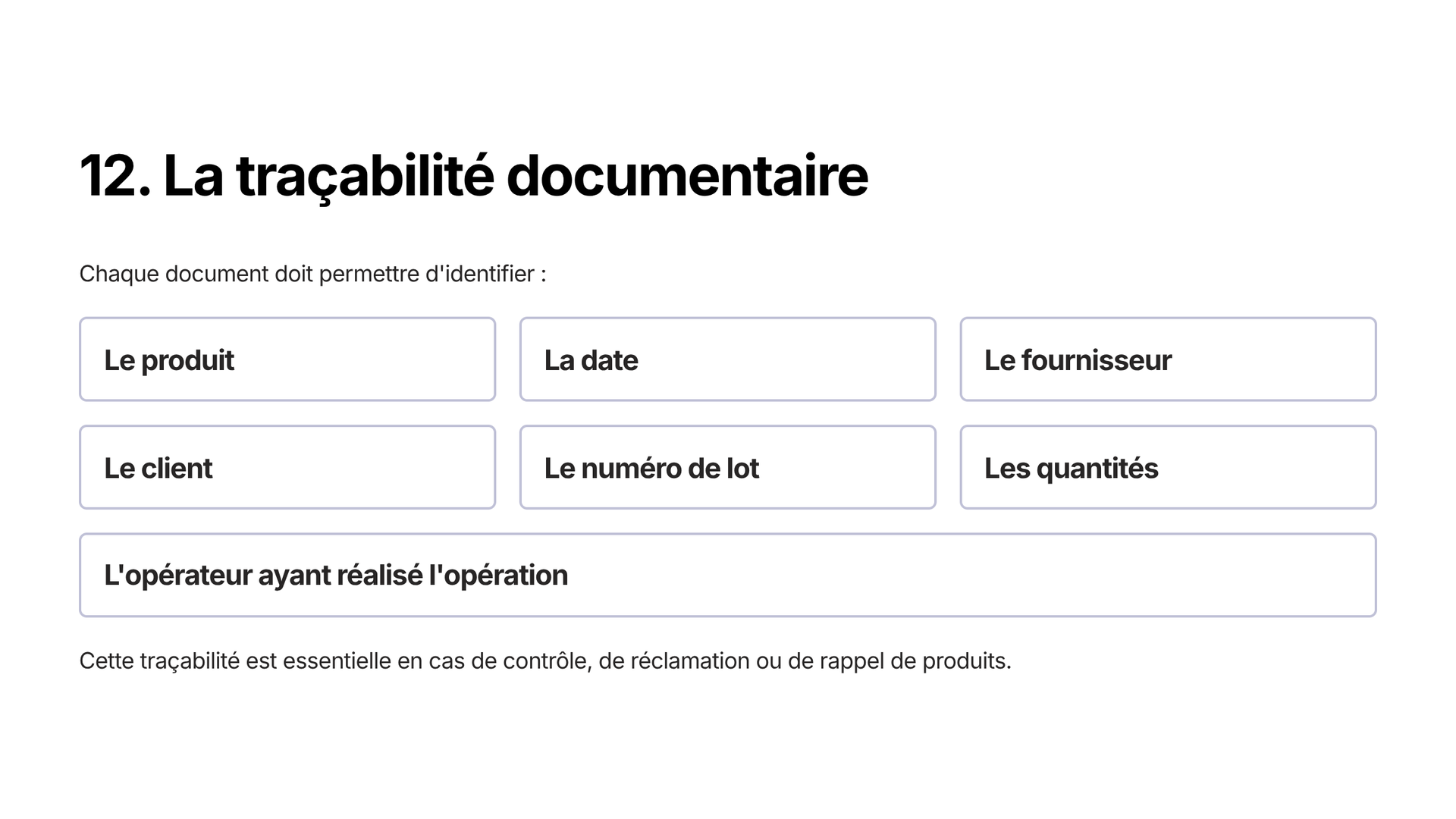Click the word 'réclamation' in the footer sentence
Screen dimensions: 1456x819
pos(689,661)
